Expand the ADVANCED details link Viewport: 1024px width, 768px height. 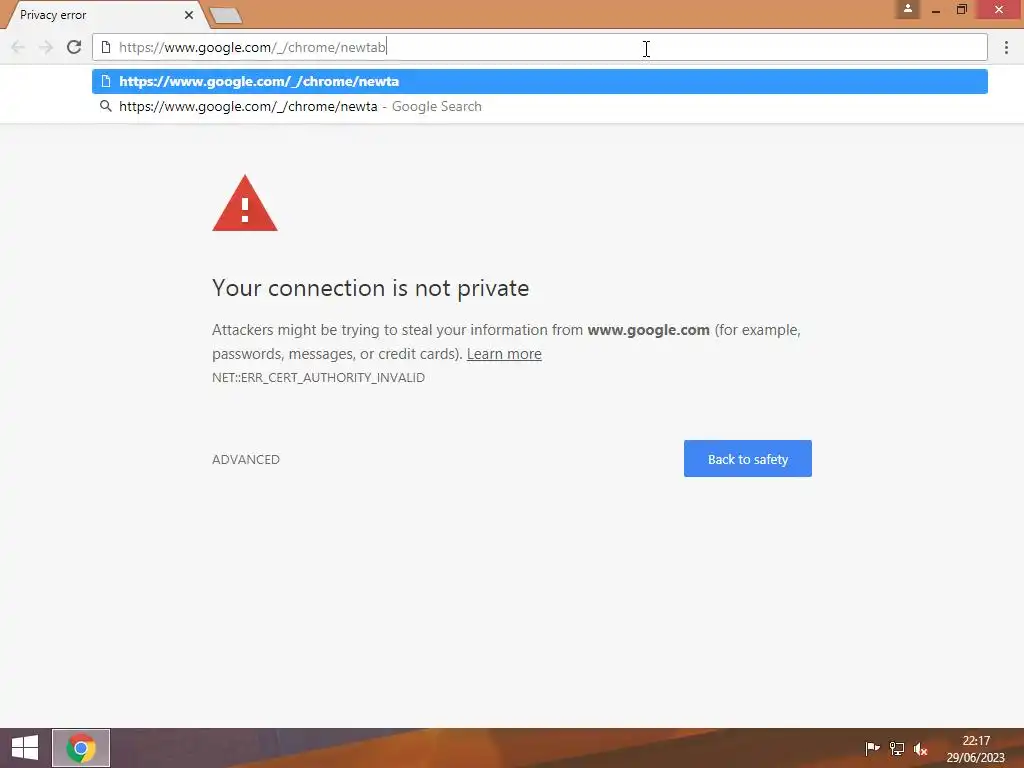coord(246,459)
